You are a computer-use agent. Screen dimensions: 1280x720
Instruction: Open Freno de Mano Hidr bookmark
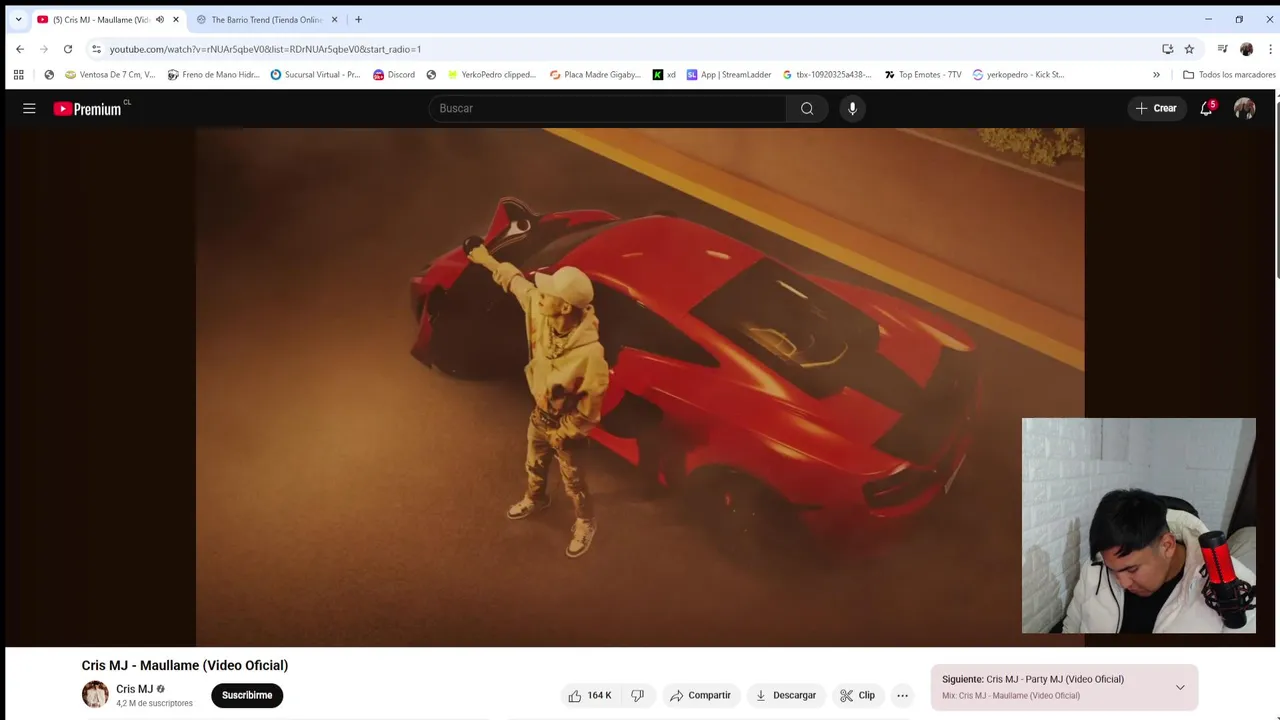213,74
